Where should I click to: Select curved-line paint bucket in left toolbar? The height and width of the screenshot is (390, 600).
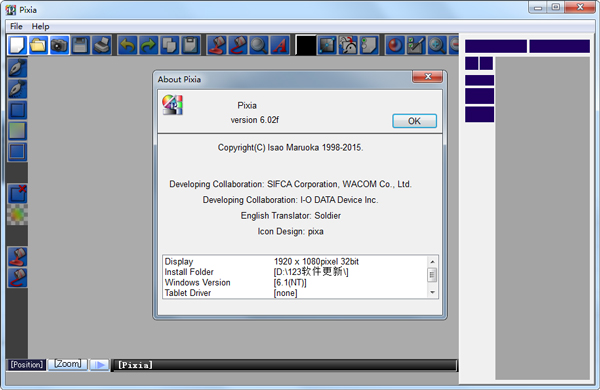coord(18,277)
